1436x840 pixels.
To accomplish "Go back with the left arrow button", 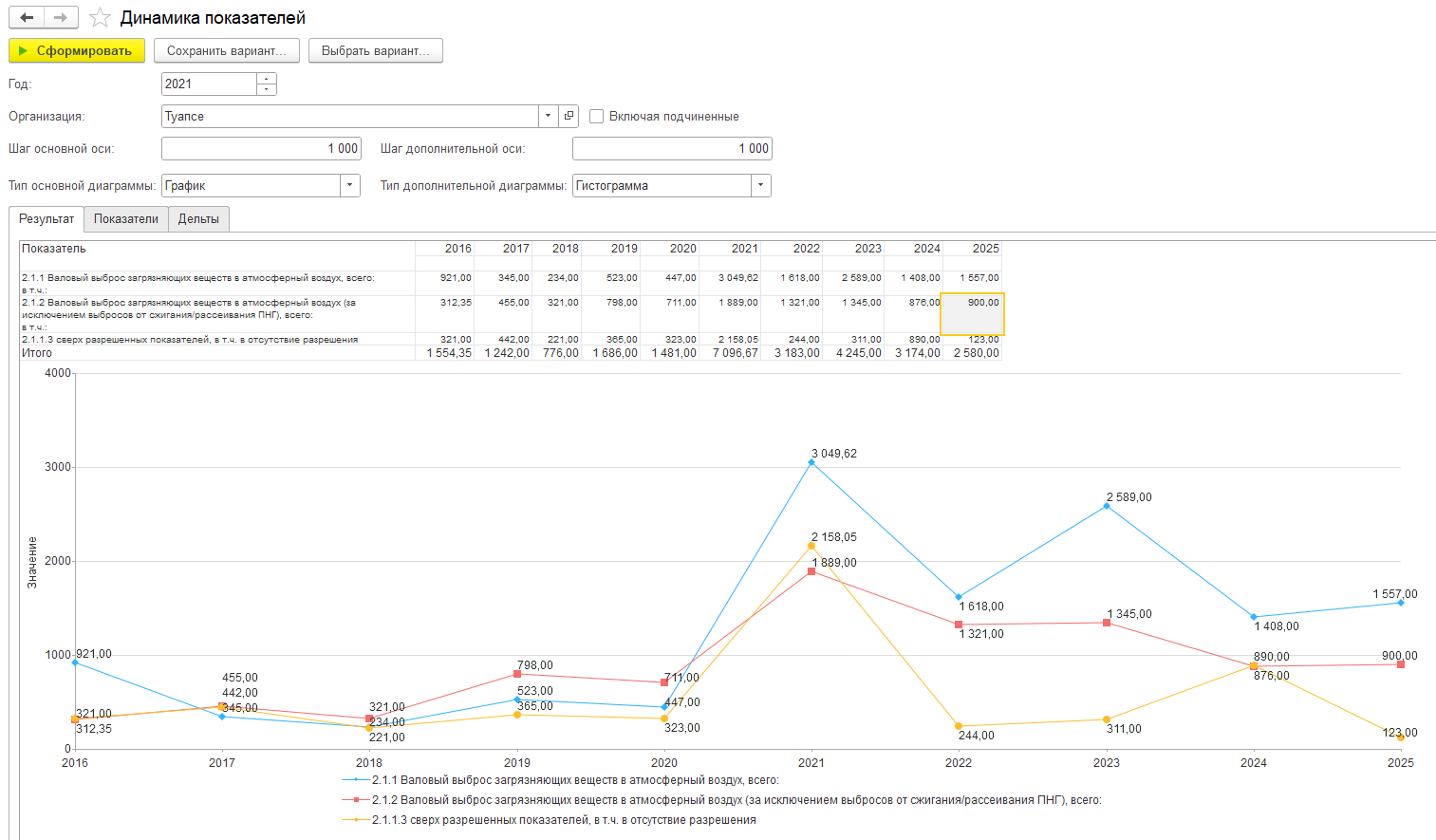I will point(27,18).
